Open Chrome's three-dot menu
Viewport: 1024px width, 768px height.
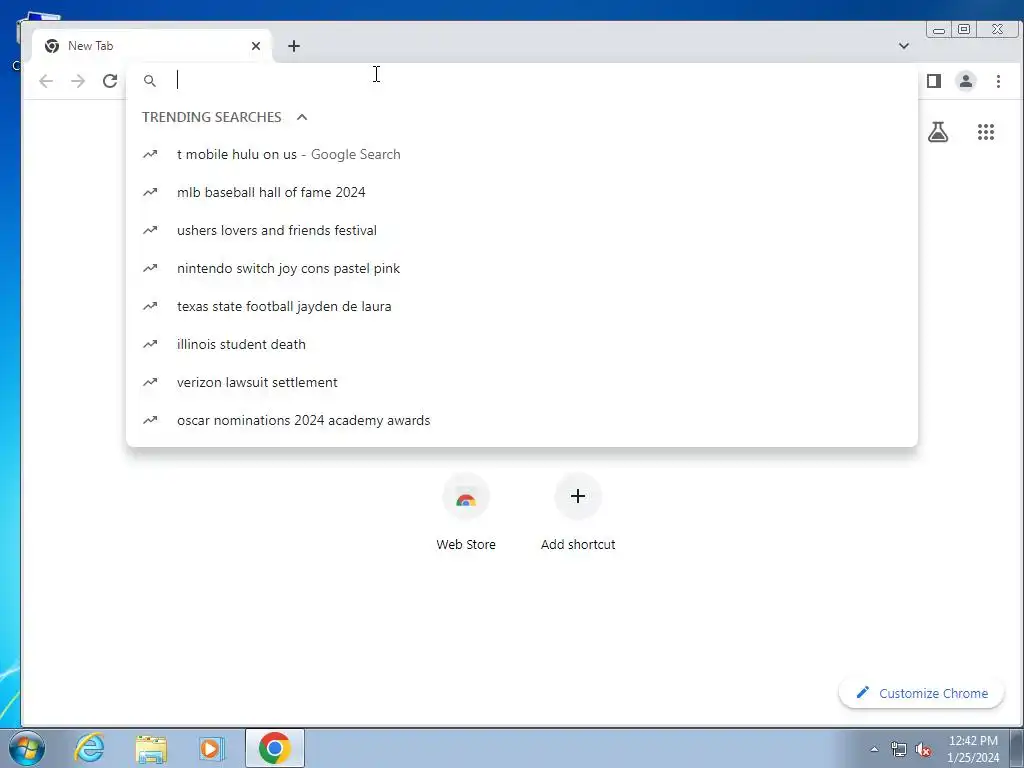click(x=998, y=81)
